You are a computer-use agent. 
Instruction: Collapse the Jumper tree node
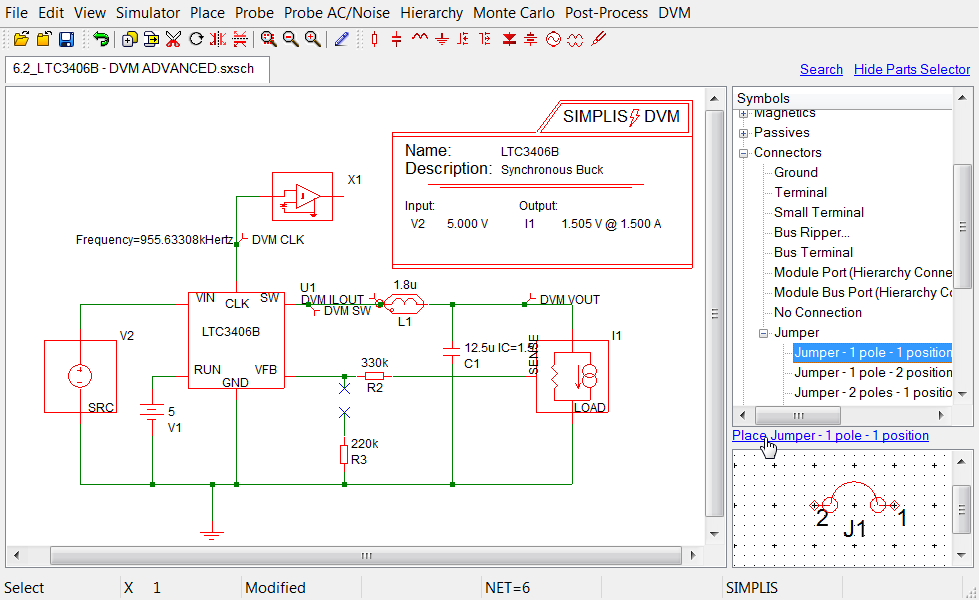(764, 333)
